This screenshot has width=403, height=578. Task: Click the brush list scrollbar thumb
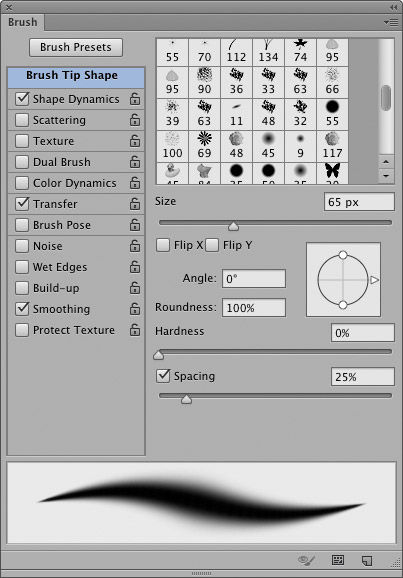[x=386, y=98]
